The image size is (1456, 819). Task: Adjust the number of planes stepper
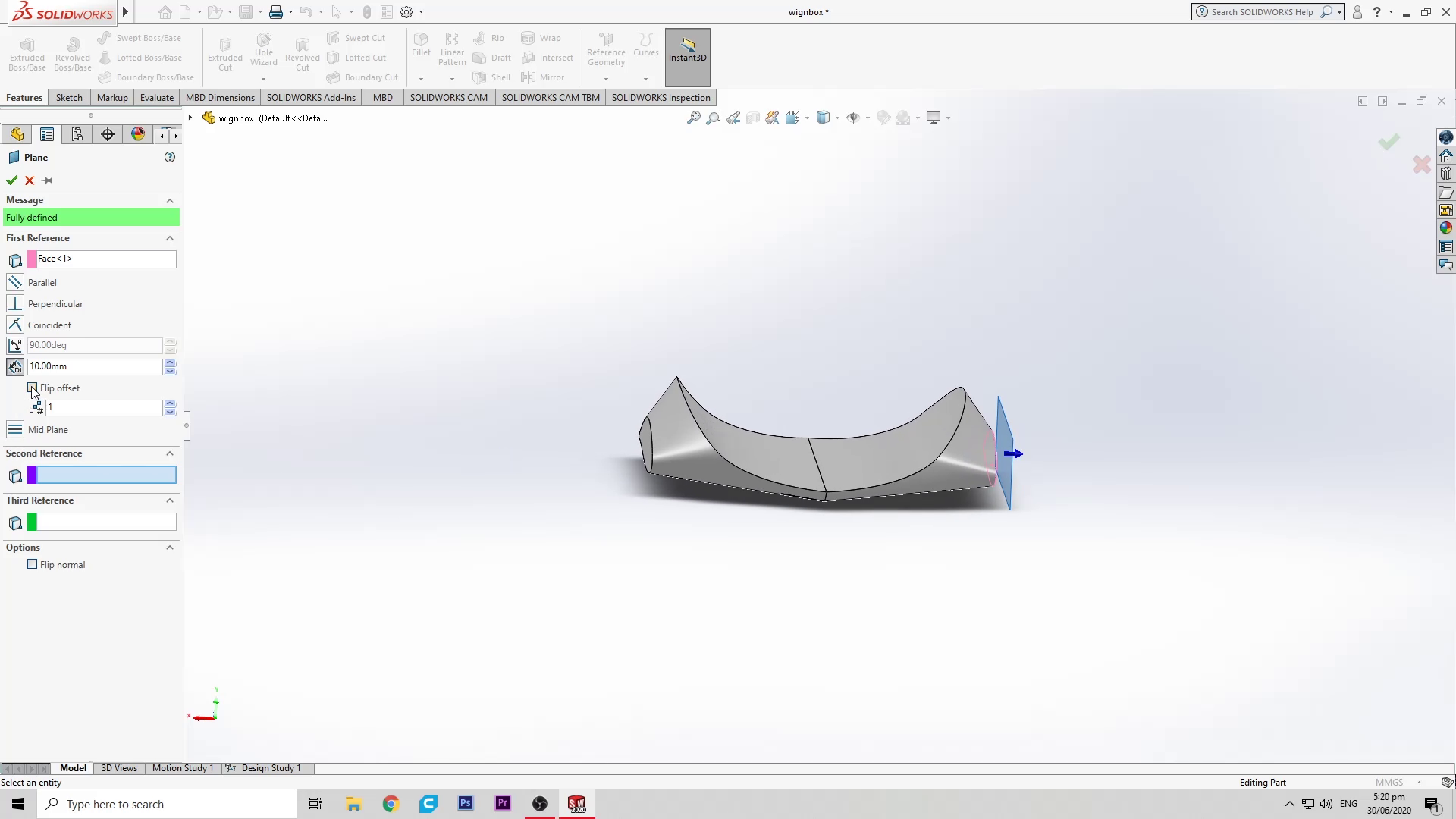pos(171,408)
